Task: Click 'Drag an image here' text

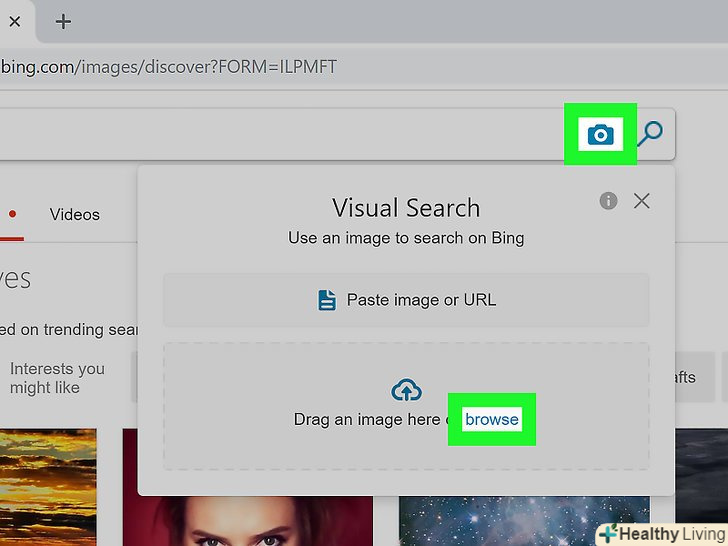Action: click(367, 420)
